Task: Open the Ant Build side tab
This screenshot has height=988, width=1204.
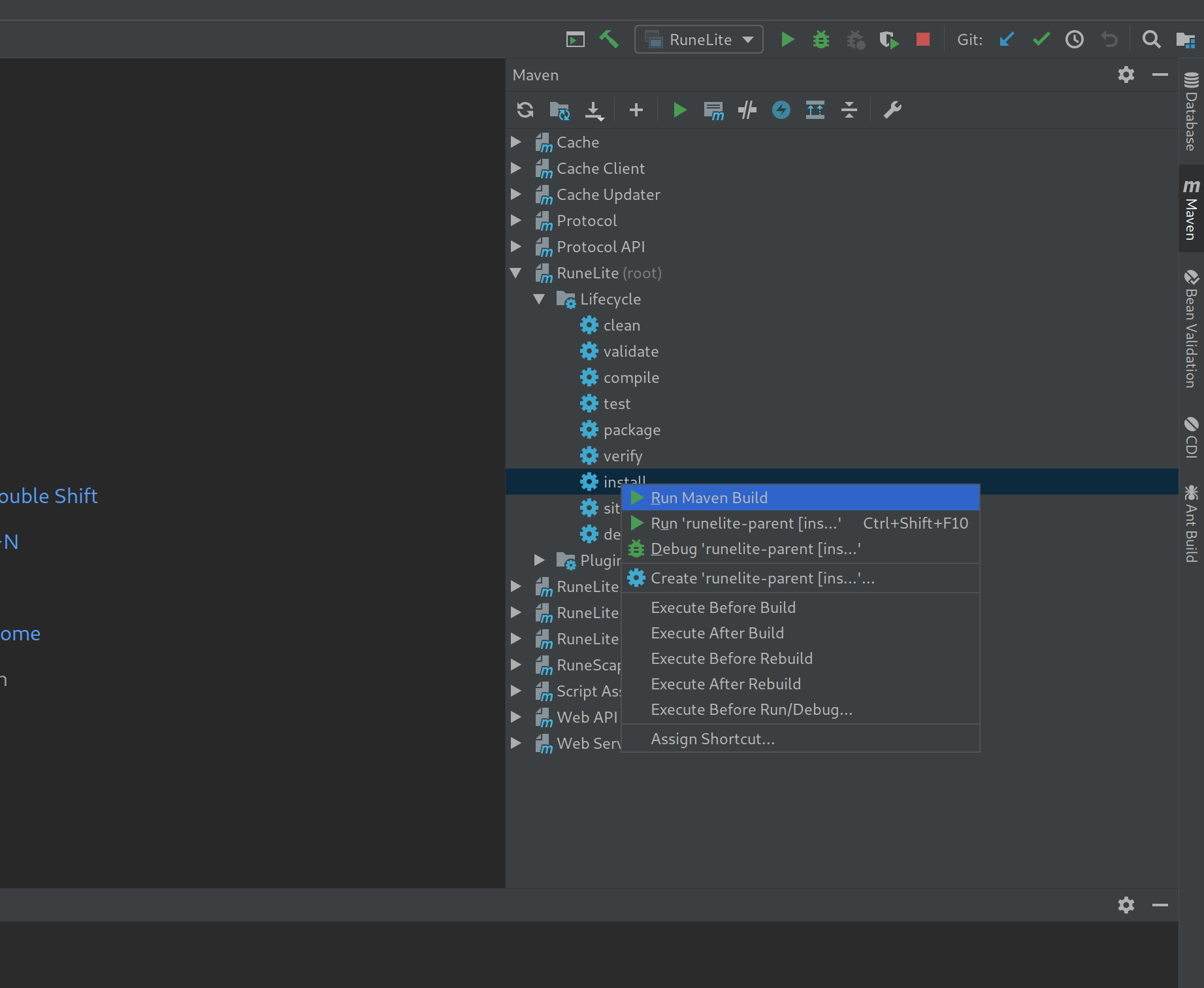Action: click(1192, 524)
